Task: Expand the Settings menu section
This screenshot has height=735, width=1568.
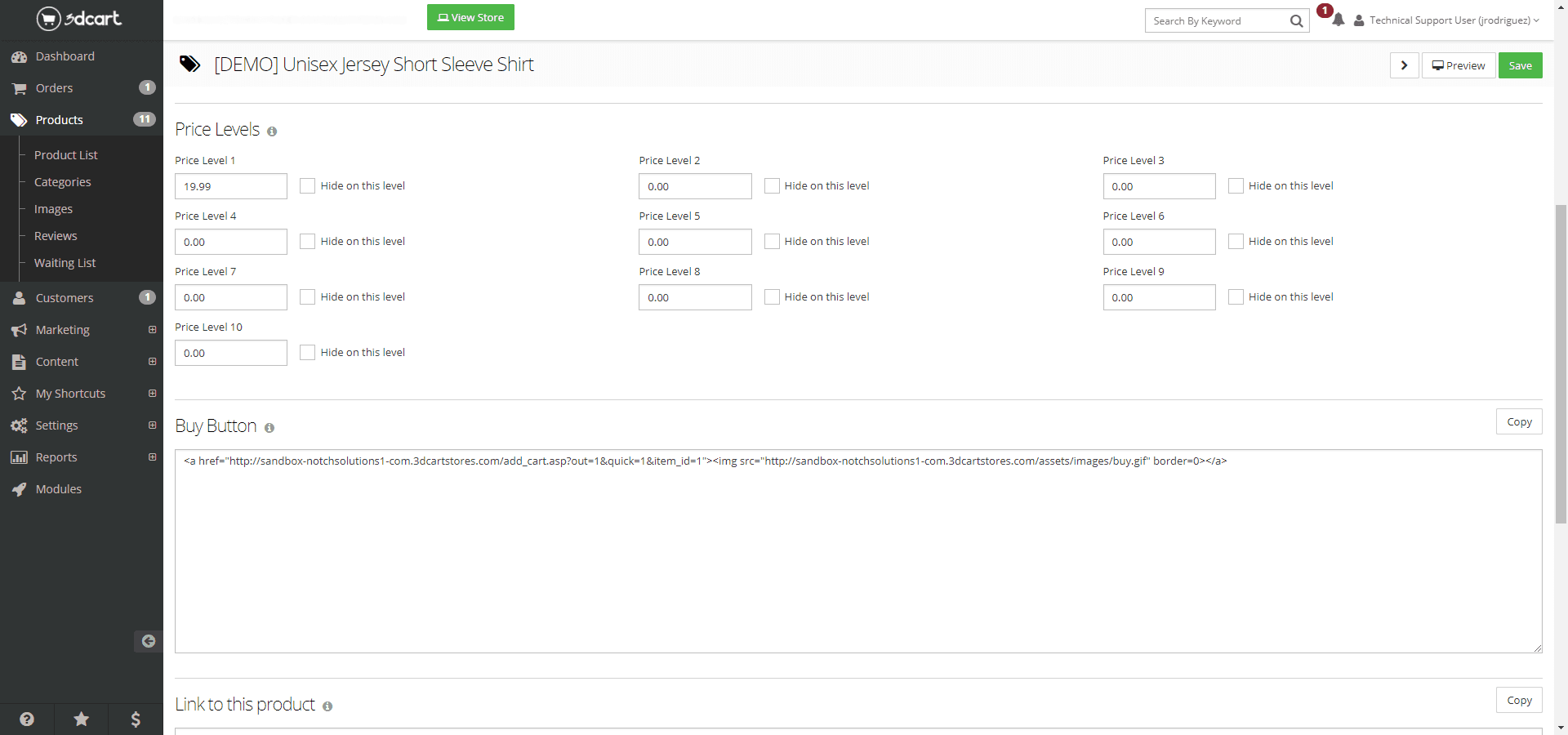Action: coord(152,425)
